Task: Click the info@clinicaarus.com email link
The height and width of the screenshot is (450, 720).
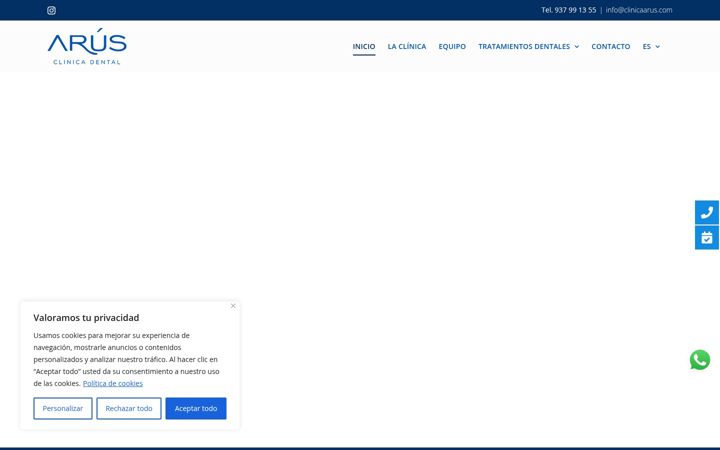Action: [x=639, y=10]
